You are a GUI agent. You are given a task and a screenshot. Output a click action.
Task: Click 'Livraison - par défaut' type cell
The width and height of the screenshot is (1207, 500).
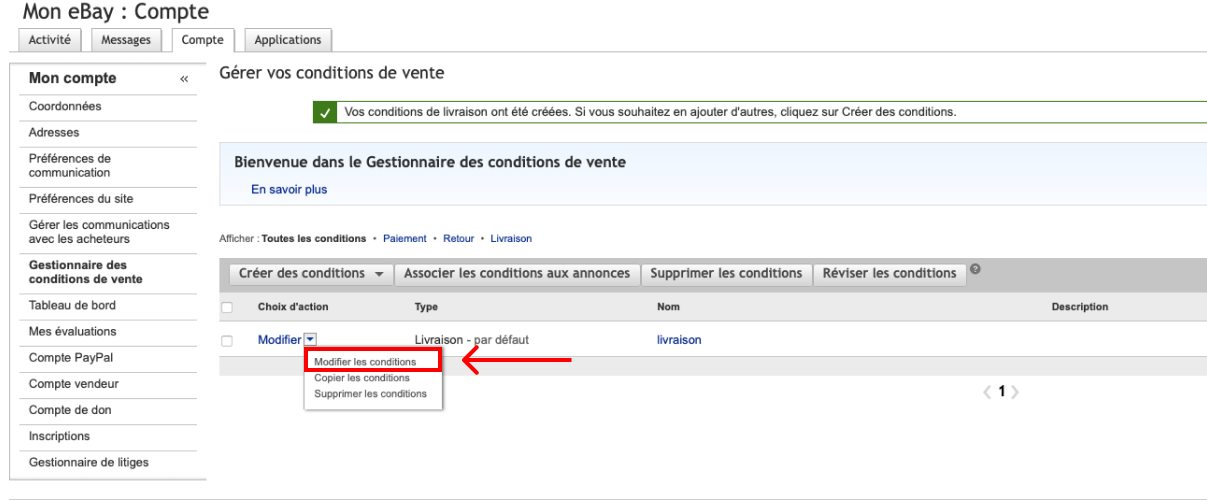(x=471, y=340)
